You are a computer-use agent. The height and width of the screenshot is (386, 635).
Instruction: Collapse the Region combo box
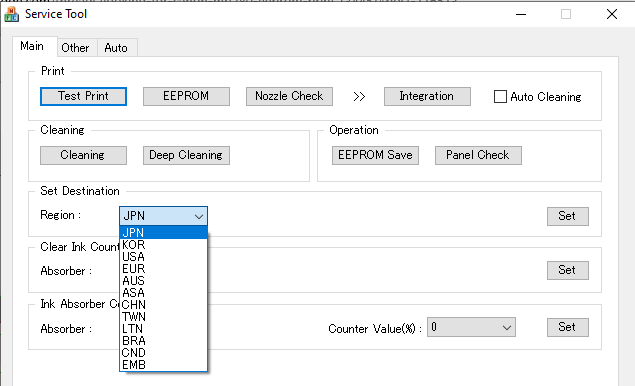(x=164, y=216)
